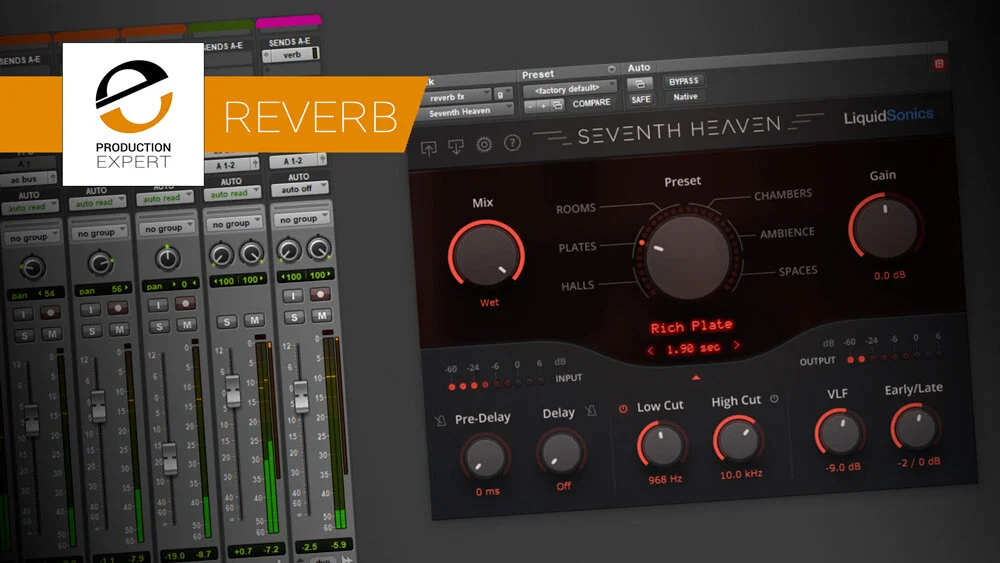Click the Delay tempo sync metronome icon
The height and width of the screenshot is (563, 1000).
tap(591, 411)
